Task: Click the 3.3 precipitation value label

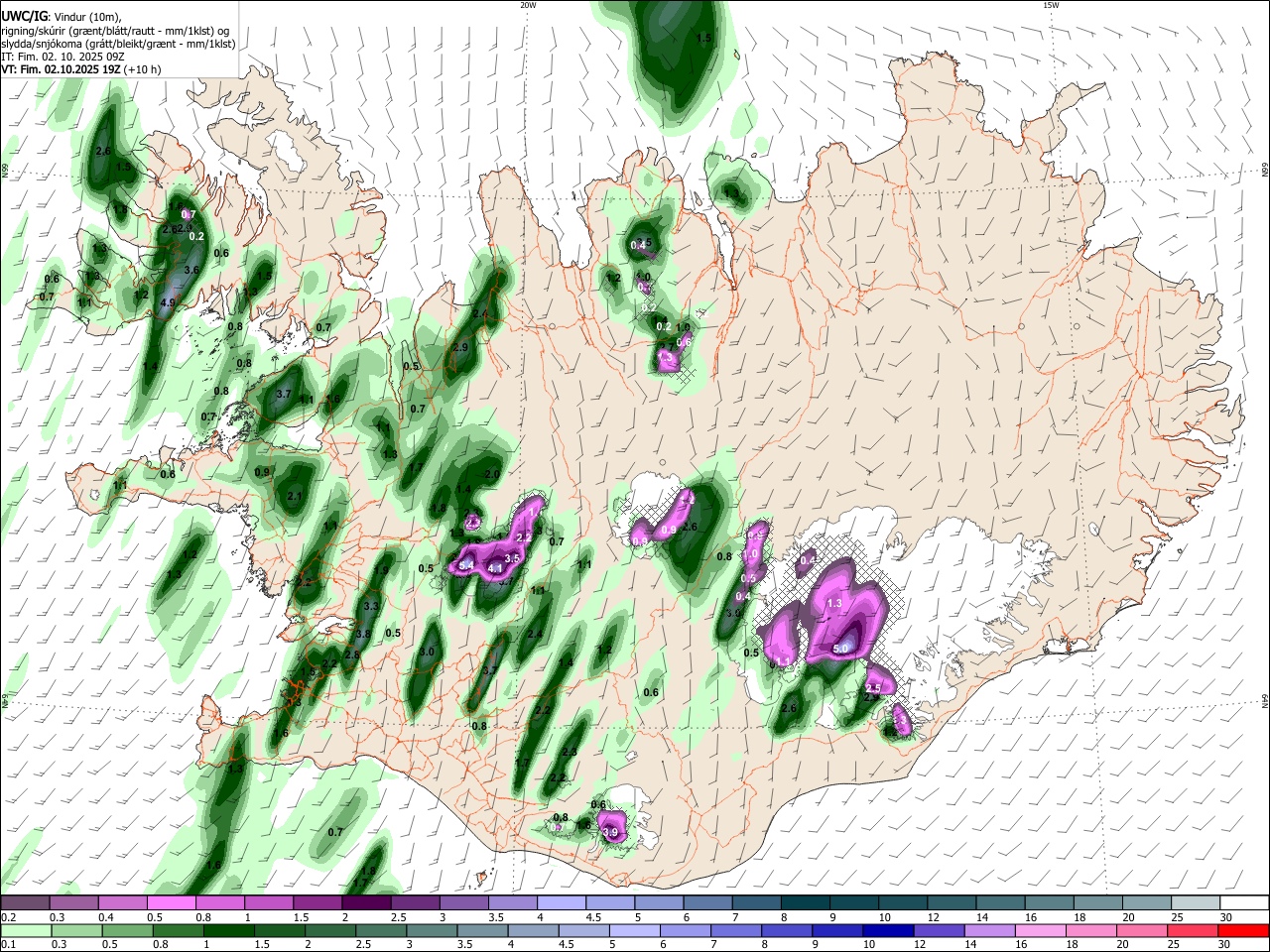Action: pyautogui.click(x=371, y=606)
